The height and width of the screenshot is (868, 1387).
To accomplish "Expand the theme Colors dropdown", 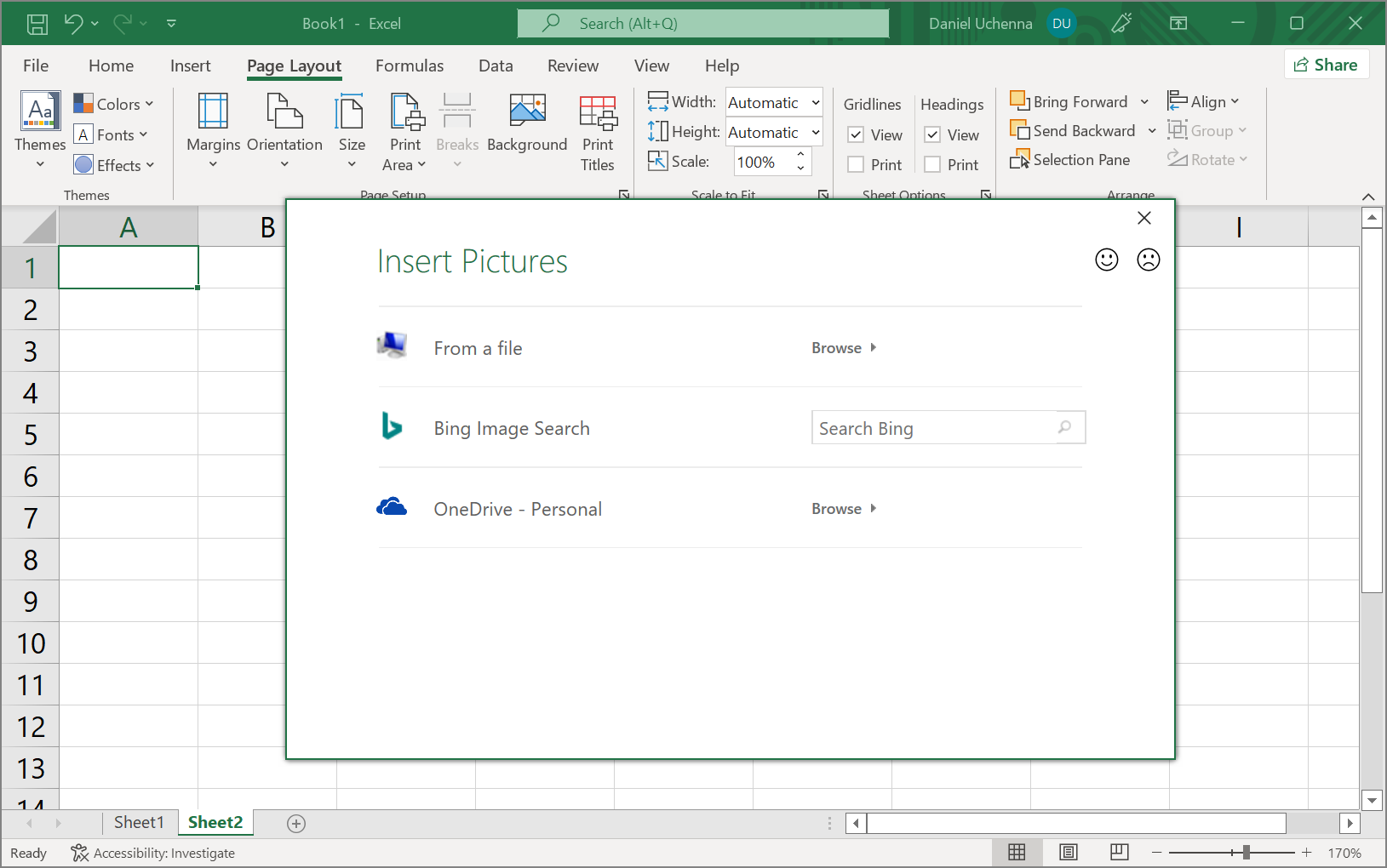I will pos(114,104).
